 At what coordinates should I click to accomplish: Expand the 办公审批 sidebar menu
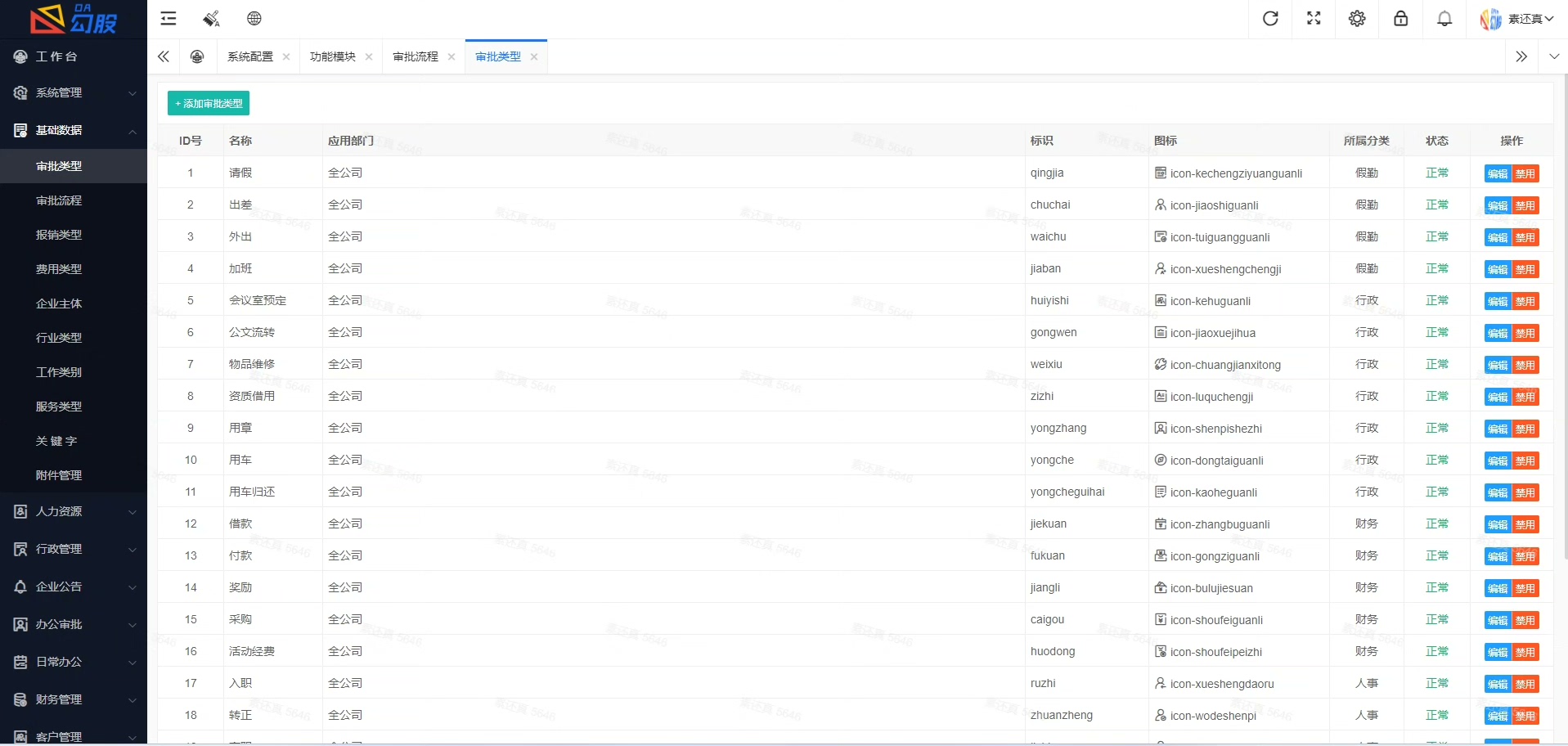[x=74, y=625]
